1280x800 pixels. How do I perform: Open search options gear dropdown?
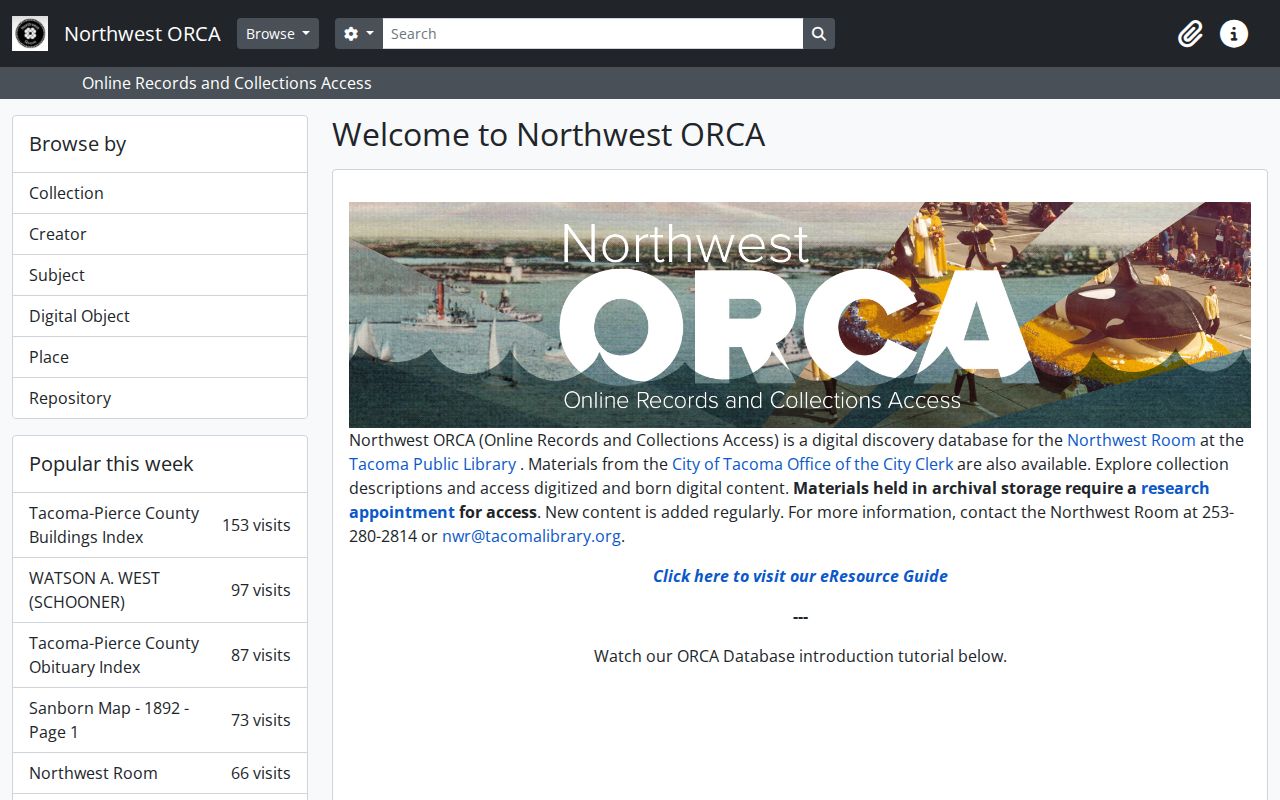coord(359,34)
